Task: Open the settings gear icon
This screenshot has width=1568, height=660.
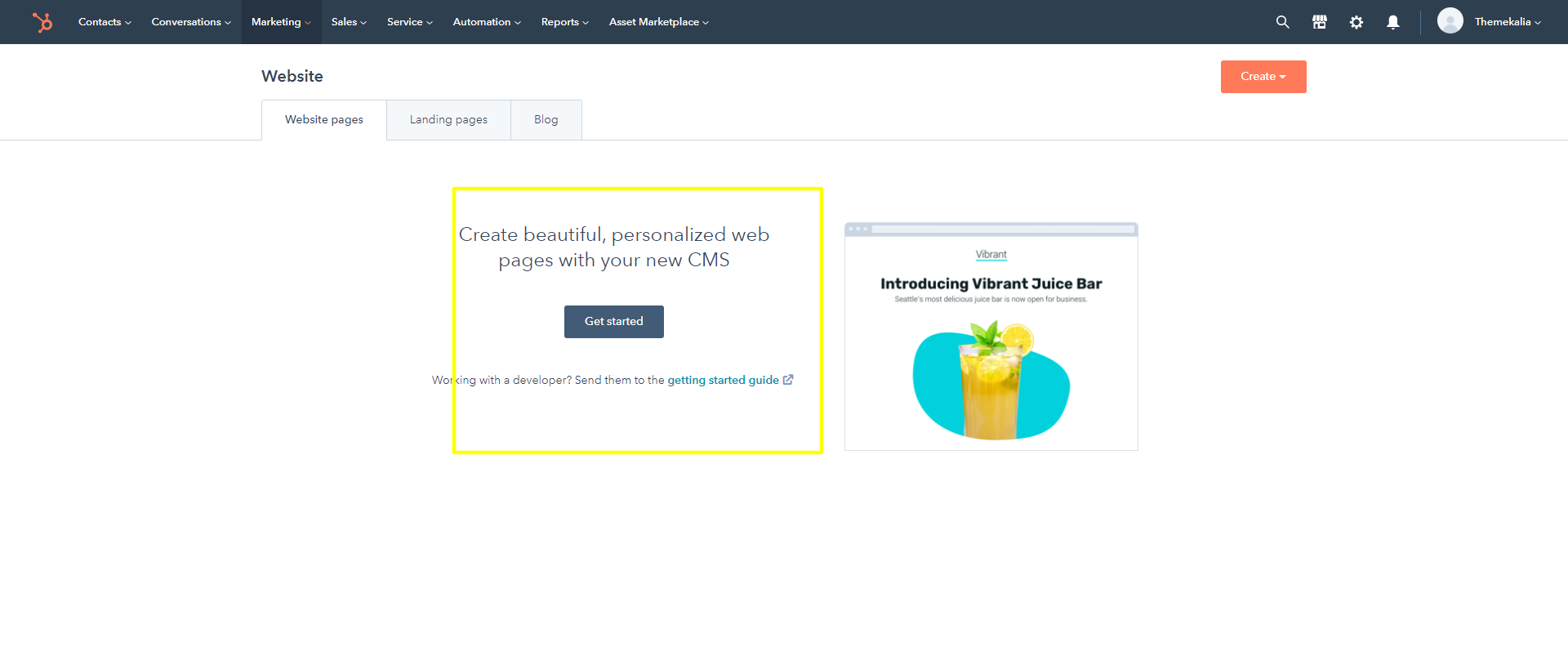Action: [x=1356, y=22]
